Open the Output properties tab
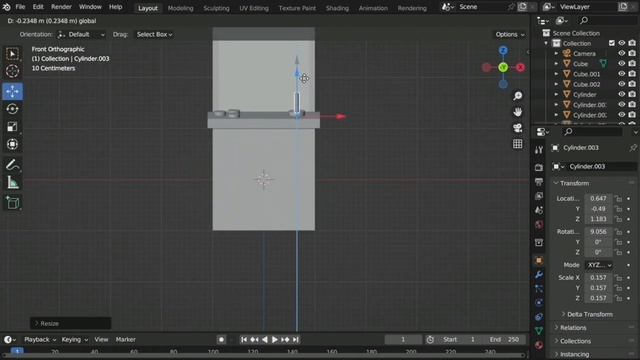The image size is (640, 360). 539,182
